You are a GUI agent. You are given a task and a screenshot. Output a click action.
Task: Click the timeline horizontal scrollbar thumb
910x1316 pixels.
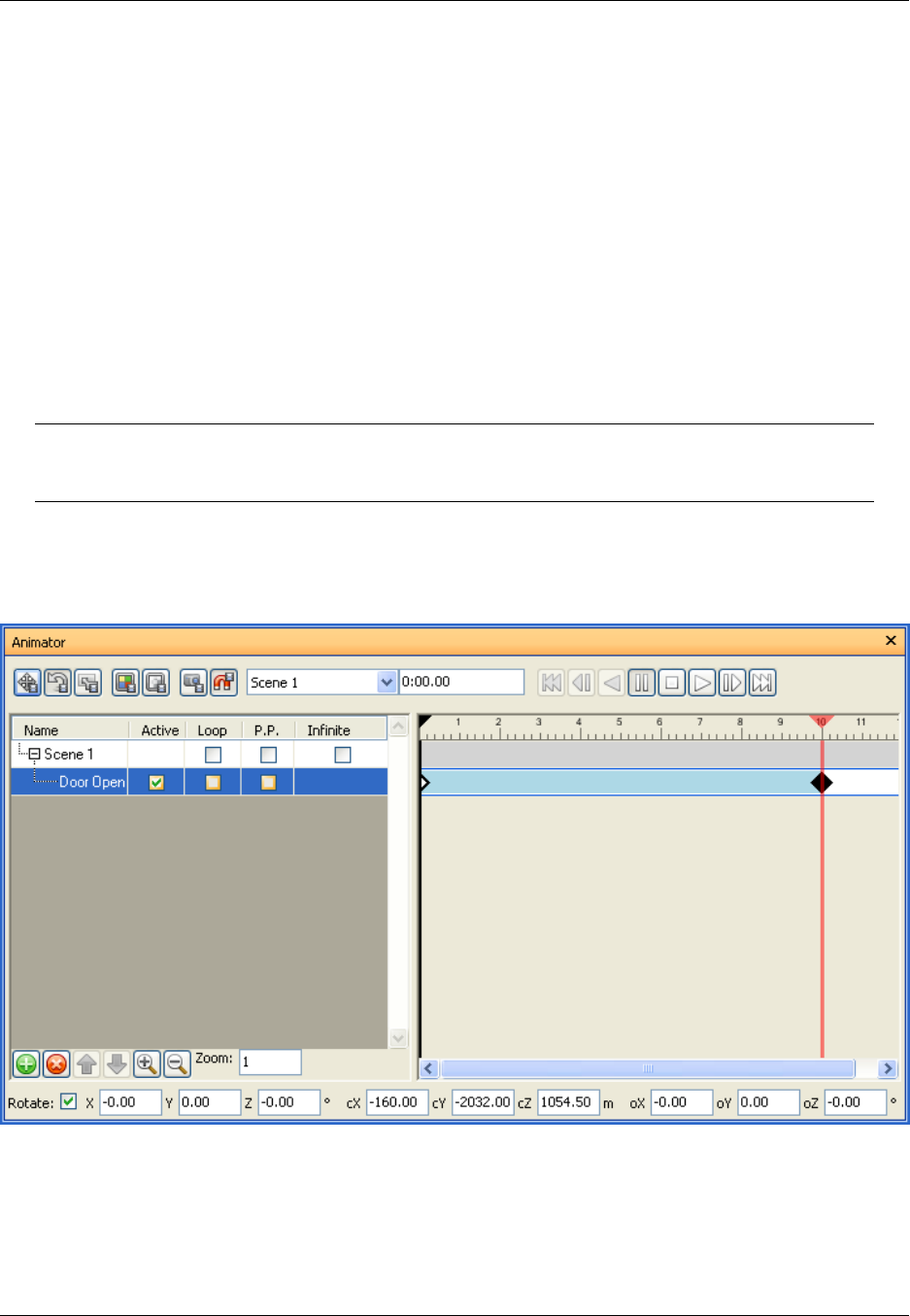[x=648, y=1068]
